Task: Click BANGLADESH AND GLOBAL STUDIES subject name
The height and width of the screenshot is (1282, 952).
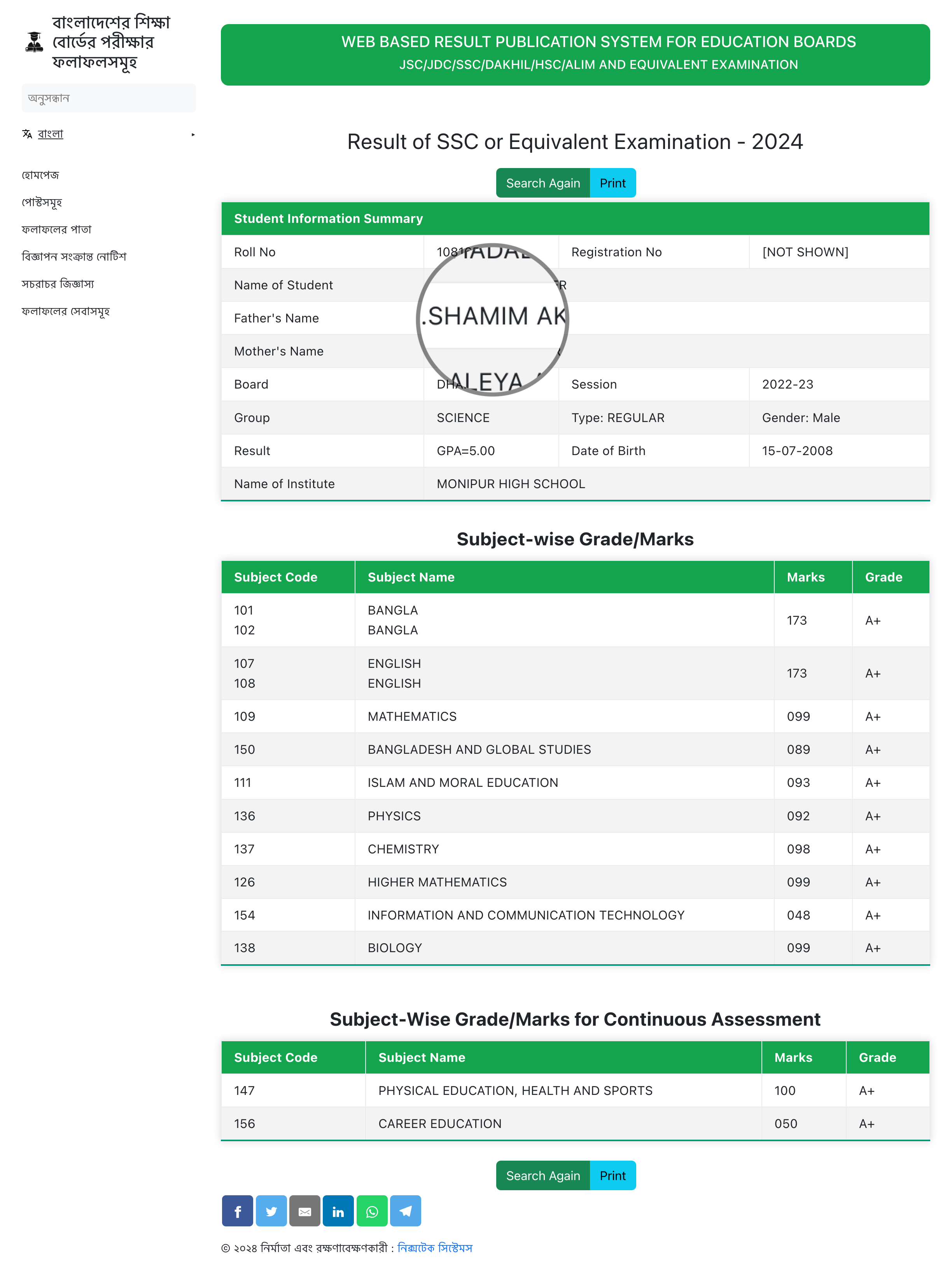Action: (x=479, y=750)
